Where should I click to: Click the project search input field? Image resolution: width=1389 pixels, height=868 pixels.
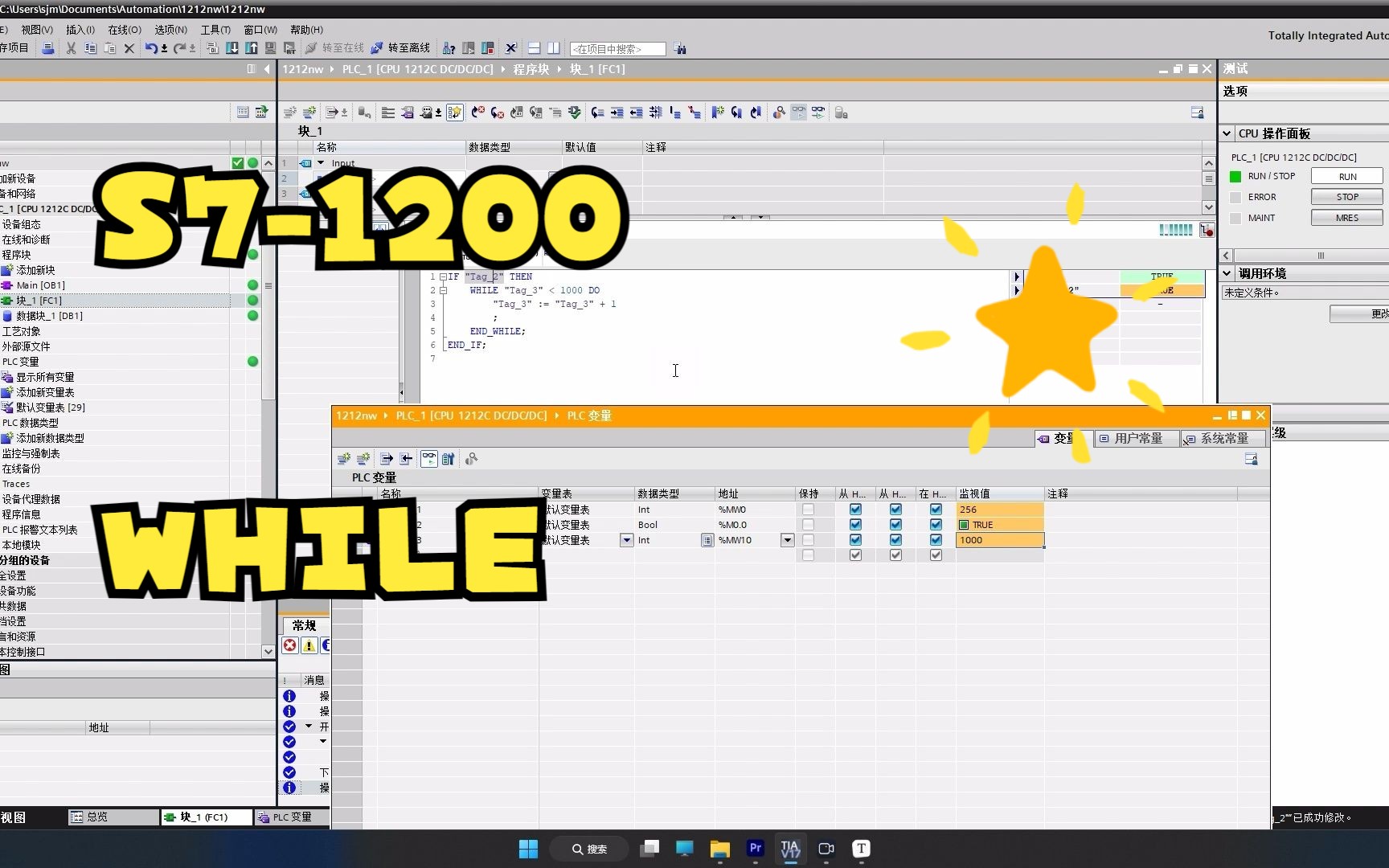coord(617,49)
